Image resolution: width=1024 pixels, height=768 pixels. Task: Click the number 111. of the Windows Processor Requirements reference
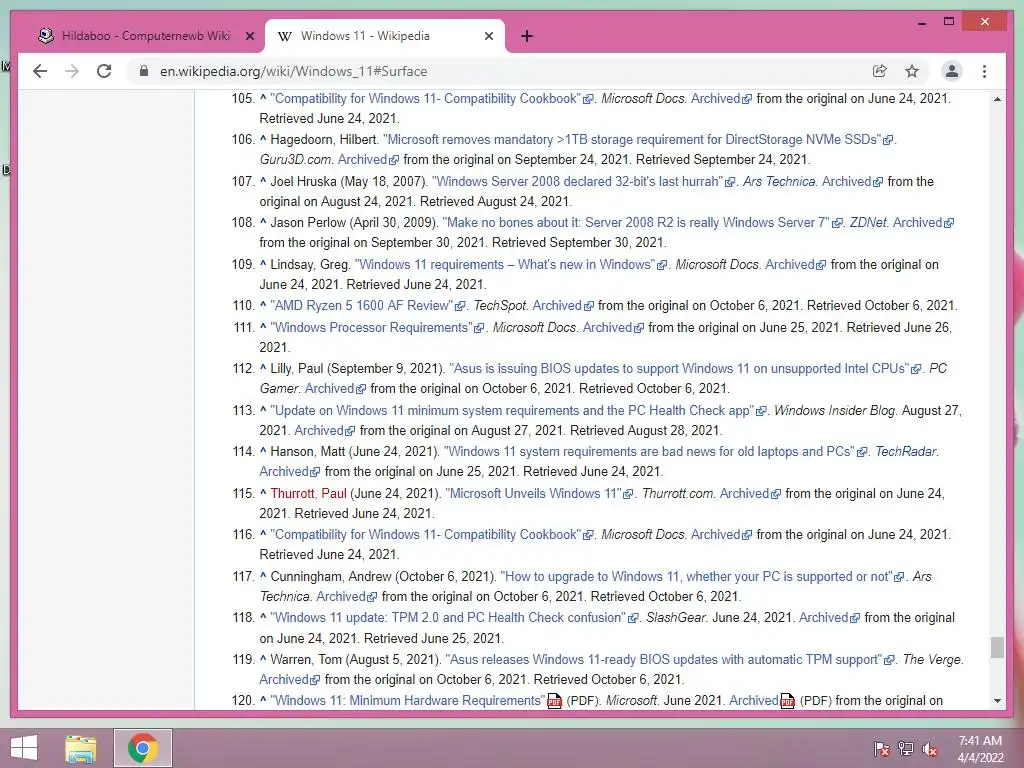click(244, 327)
